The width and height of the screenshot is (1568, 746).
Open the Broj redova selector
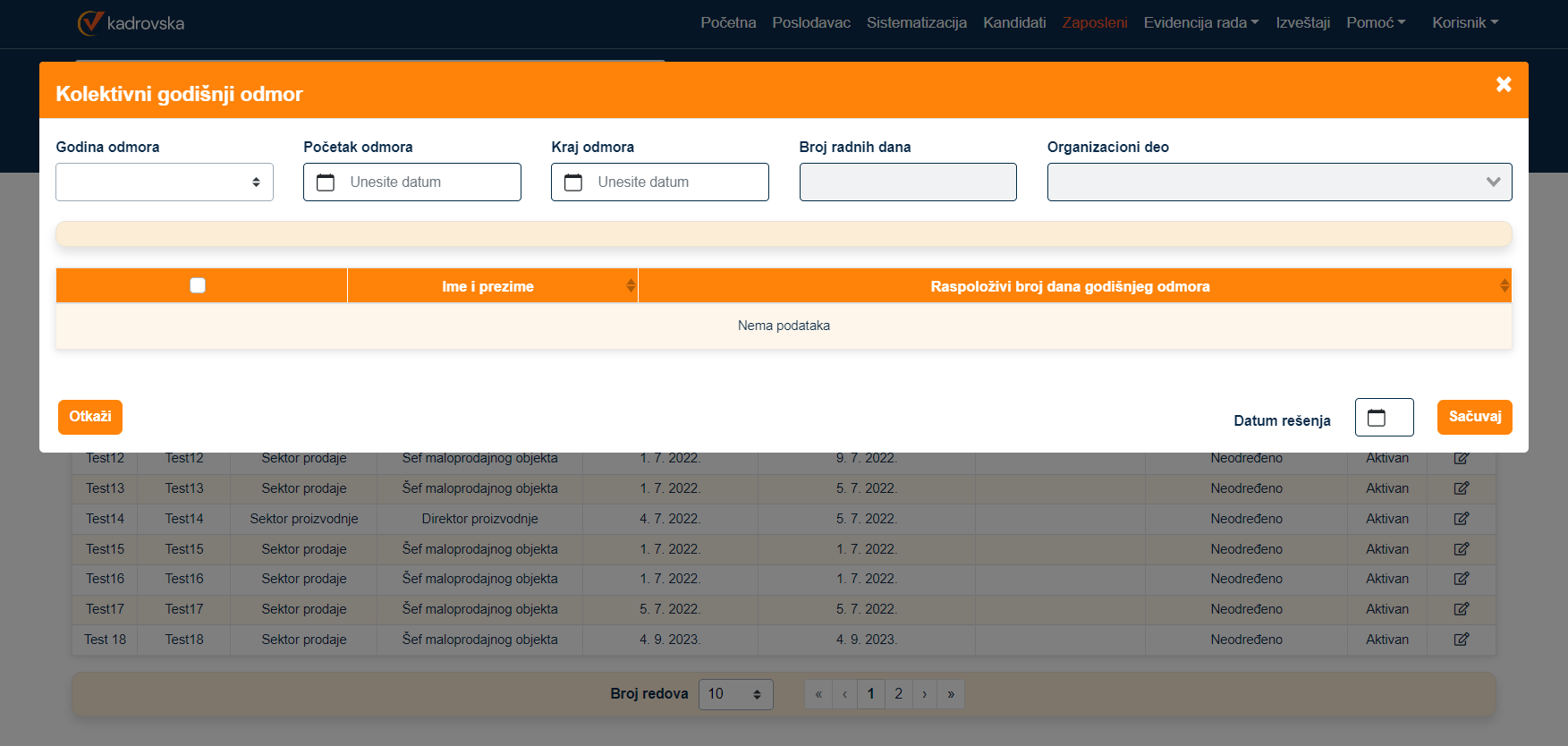click(735, 694)
